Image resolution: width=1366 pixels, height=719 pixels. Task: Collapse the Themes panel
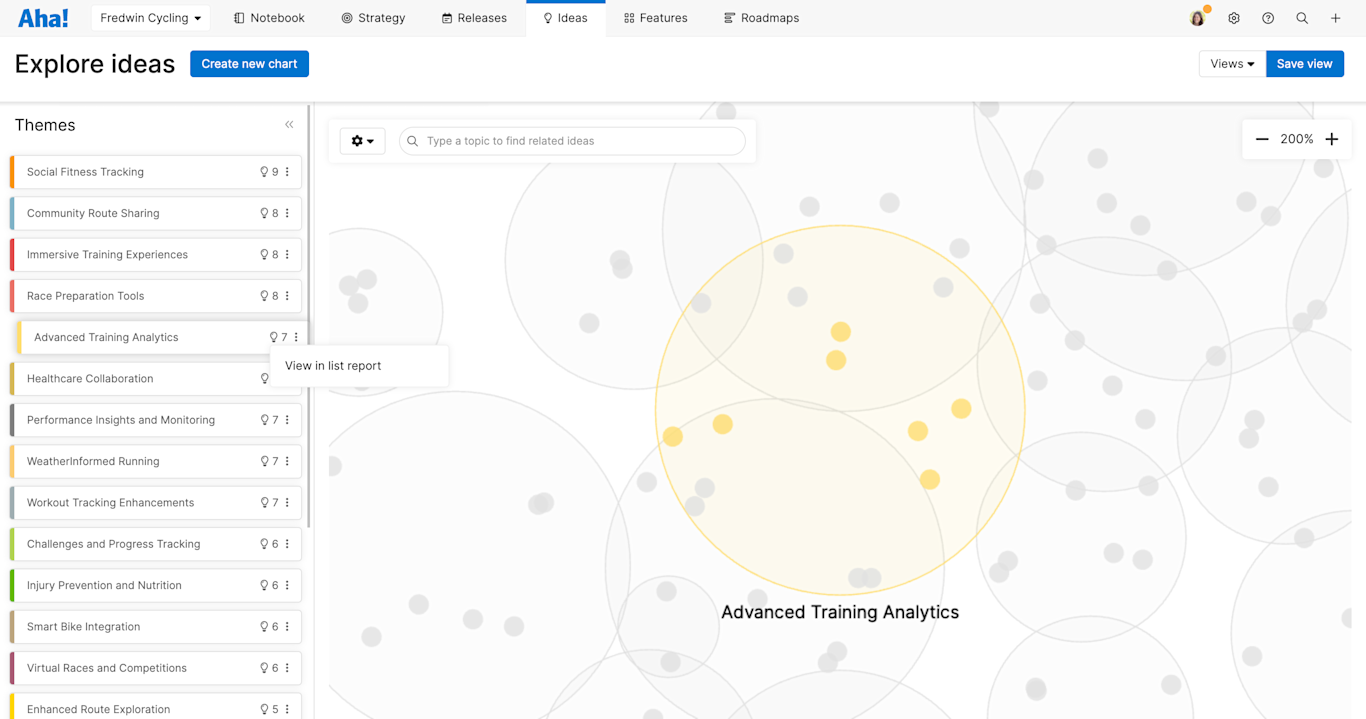point(289,125)
